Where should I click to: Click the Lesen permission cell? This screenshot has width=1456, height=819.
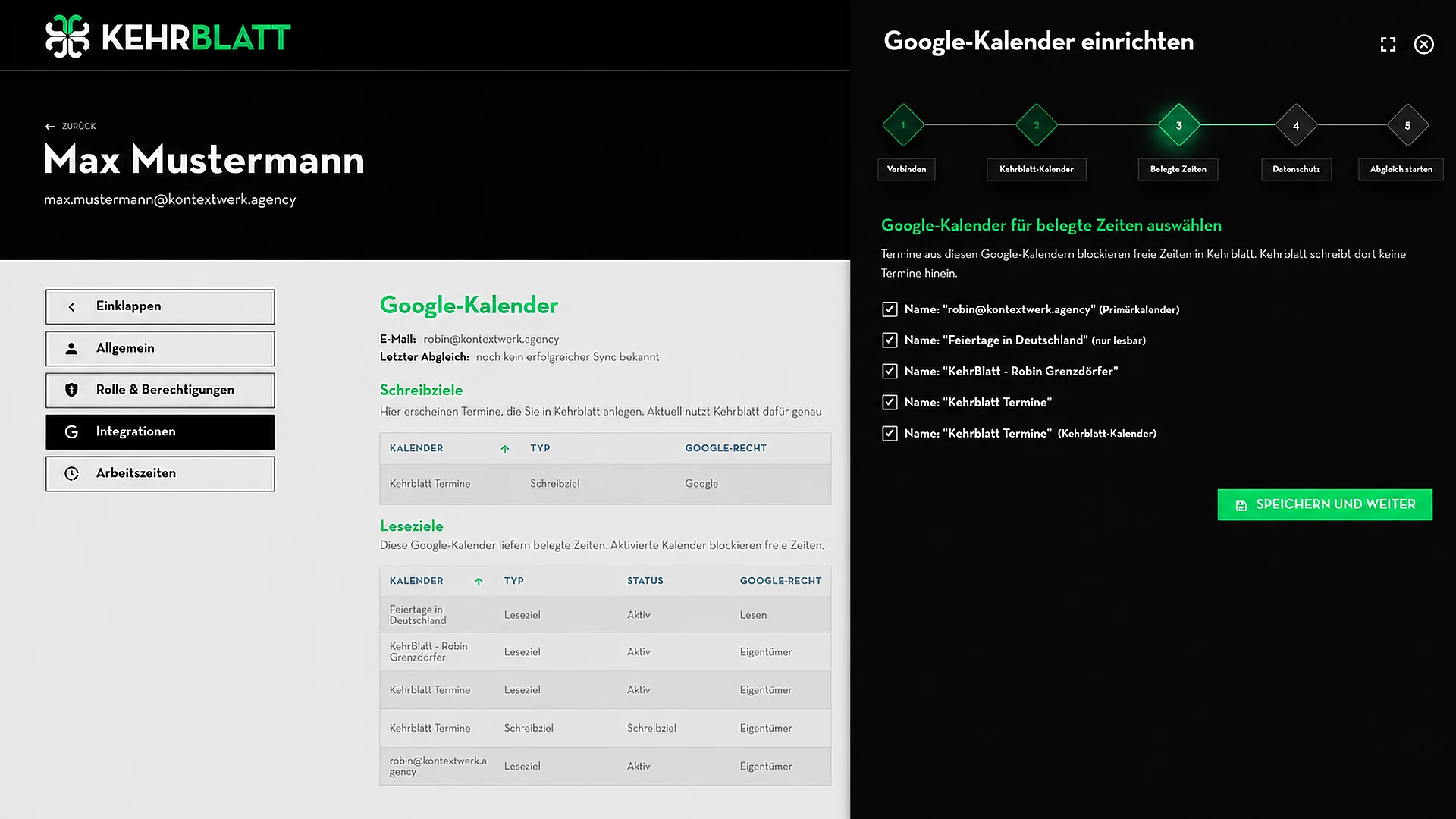(x=753, y=616)
